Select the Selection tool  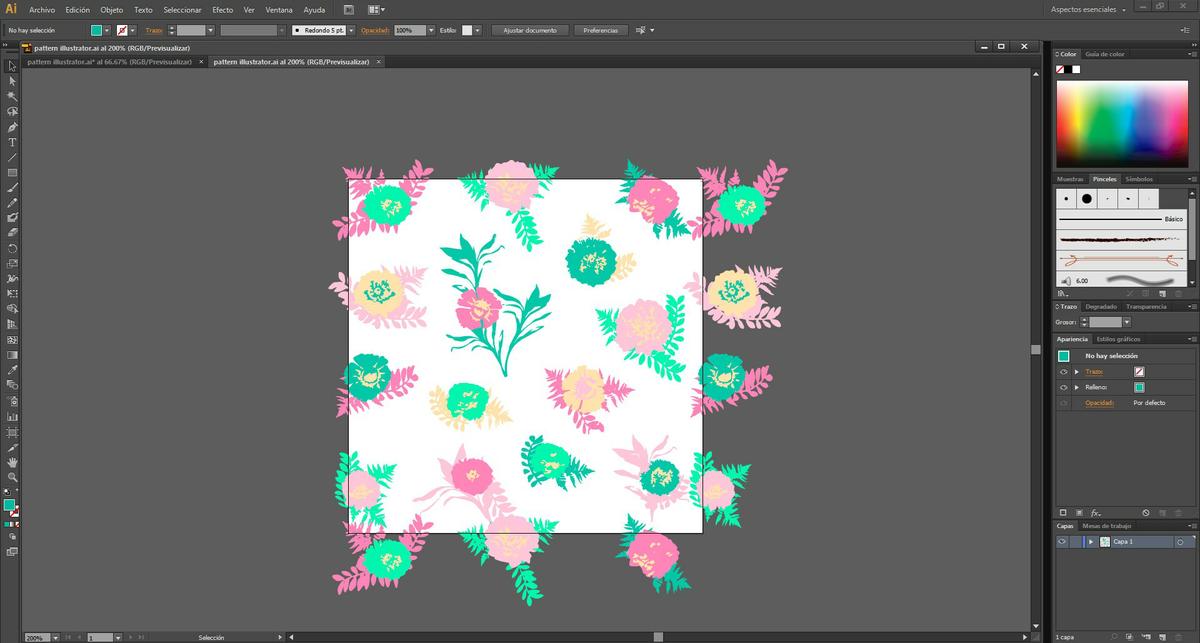[12, 66]
